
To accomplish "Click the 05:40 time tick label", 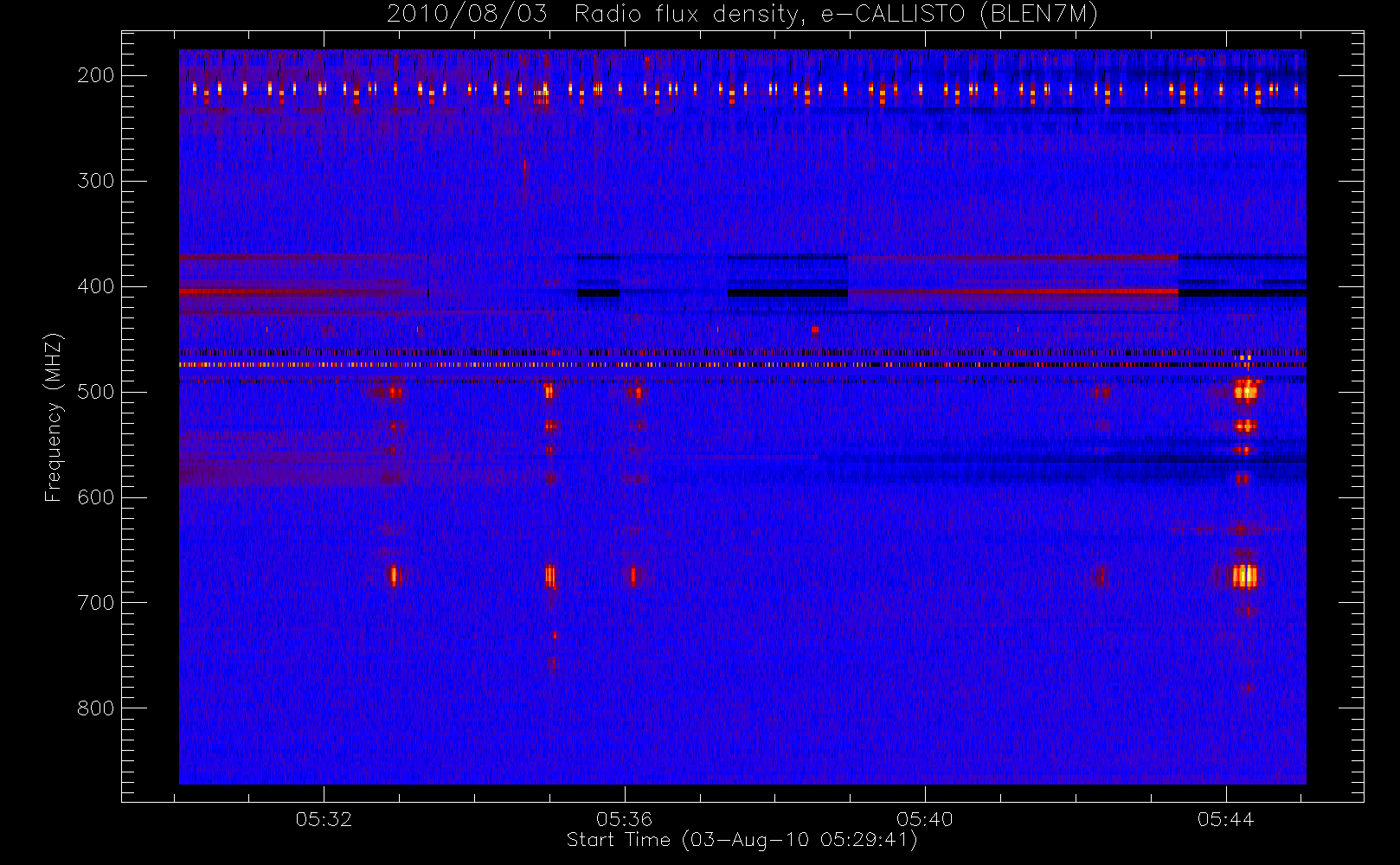I will 924,819.
